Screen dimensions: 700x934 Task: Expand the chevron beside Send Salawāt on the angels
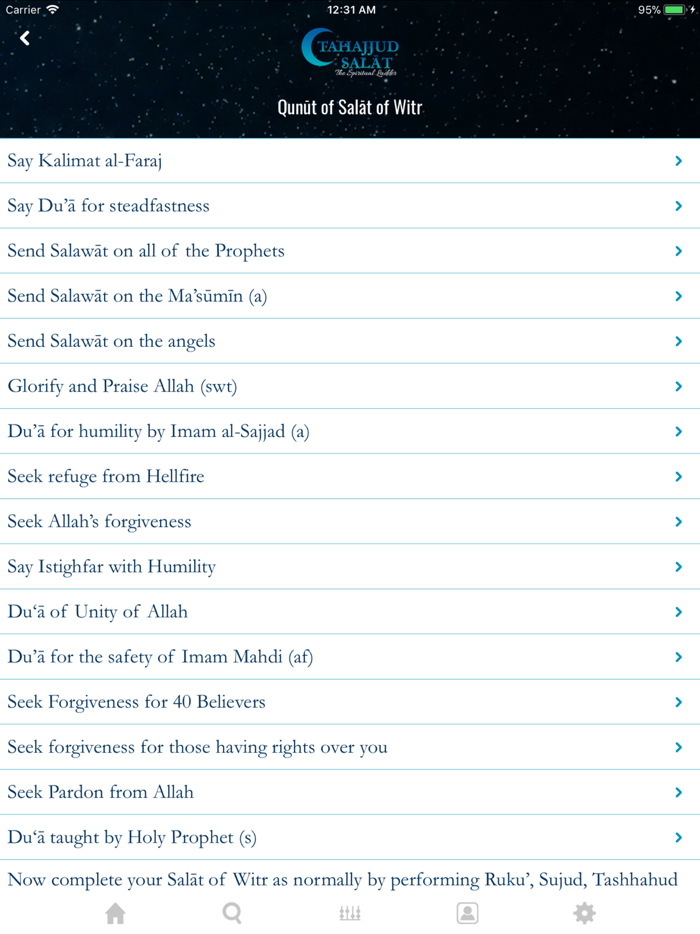tap(678, 340)
